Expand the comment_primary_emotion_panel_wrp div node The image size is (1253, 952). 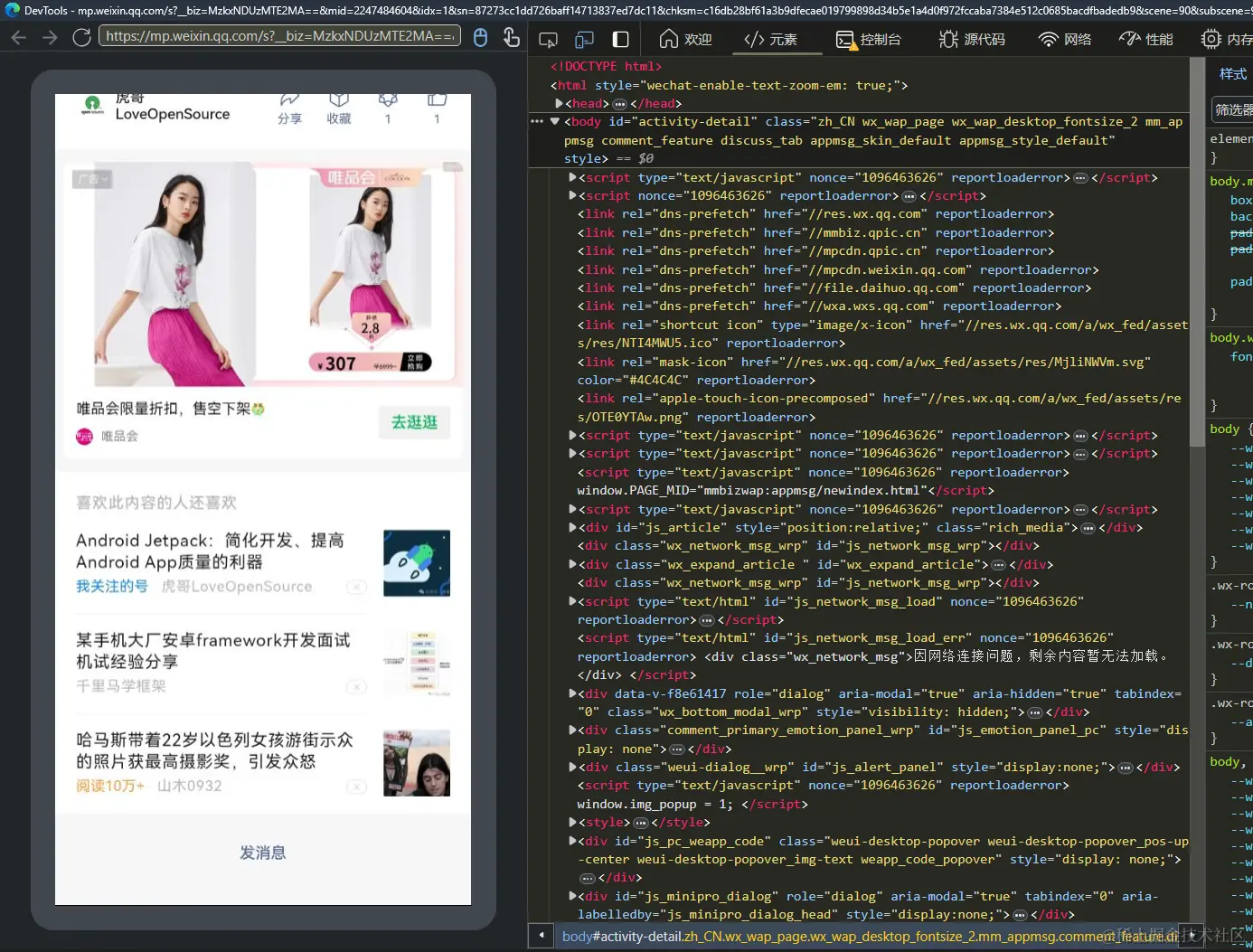573,730
